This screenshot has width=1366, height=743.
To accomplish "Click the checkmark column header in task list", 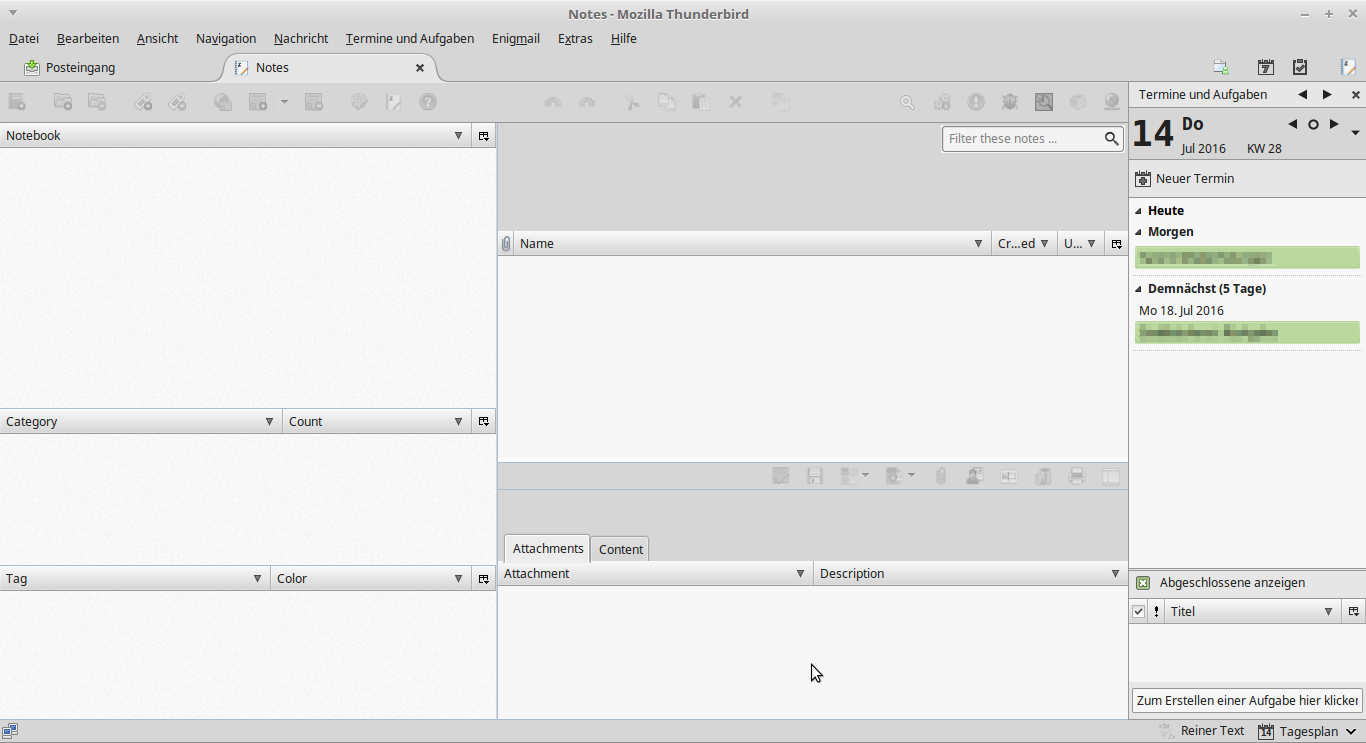I will point(1138,612).
